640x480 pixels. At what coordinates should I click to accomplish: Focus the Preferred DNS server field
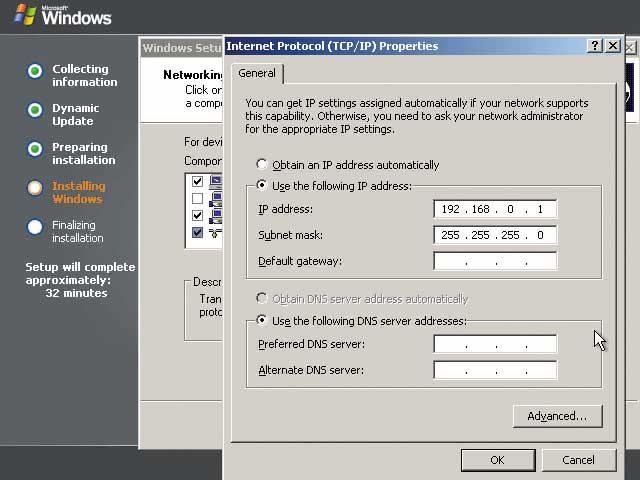pos(495,344)
